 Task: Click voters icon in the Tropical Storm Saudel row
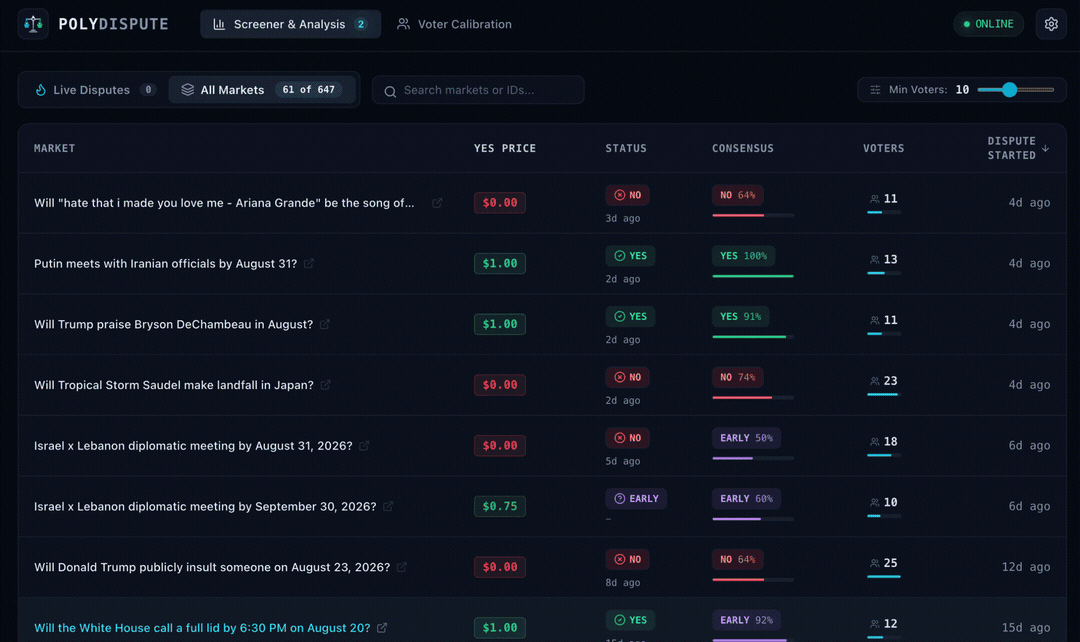(874, 381)
